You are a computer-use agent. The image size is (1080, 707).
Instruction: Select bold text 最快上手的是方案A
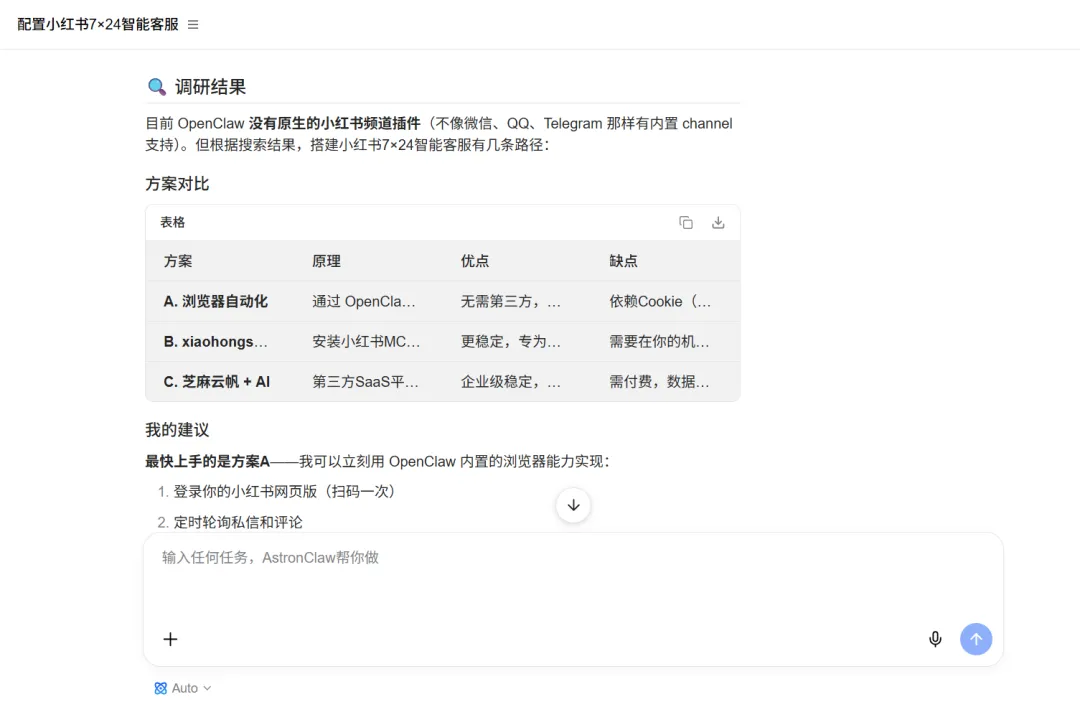pos(207,461)
